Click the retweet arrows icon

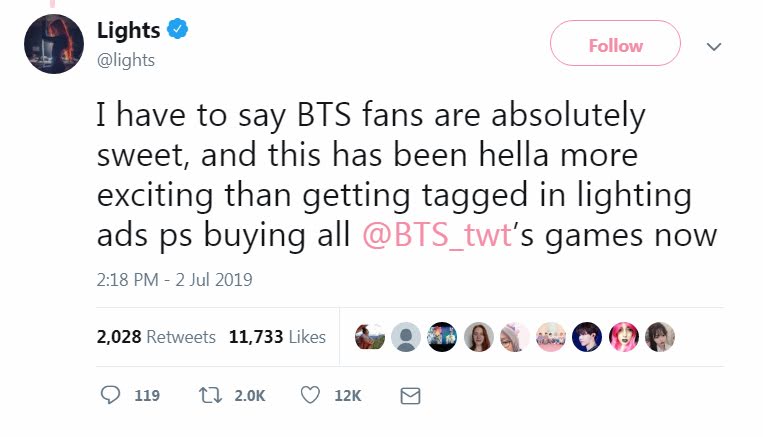pyautogui.click(x=211, y=396)
